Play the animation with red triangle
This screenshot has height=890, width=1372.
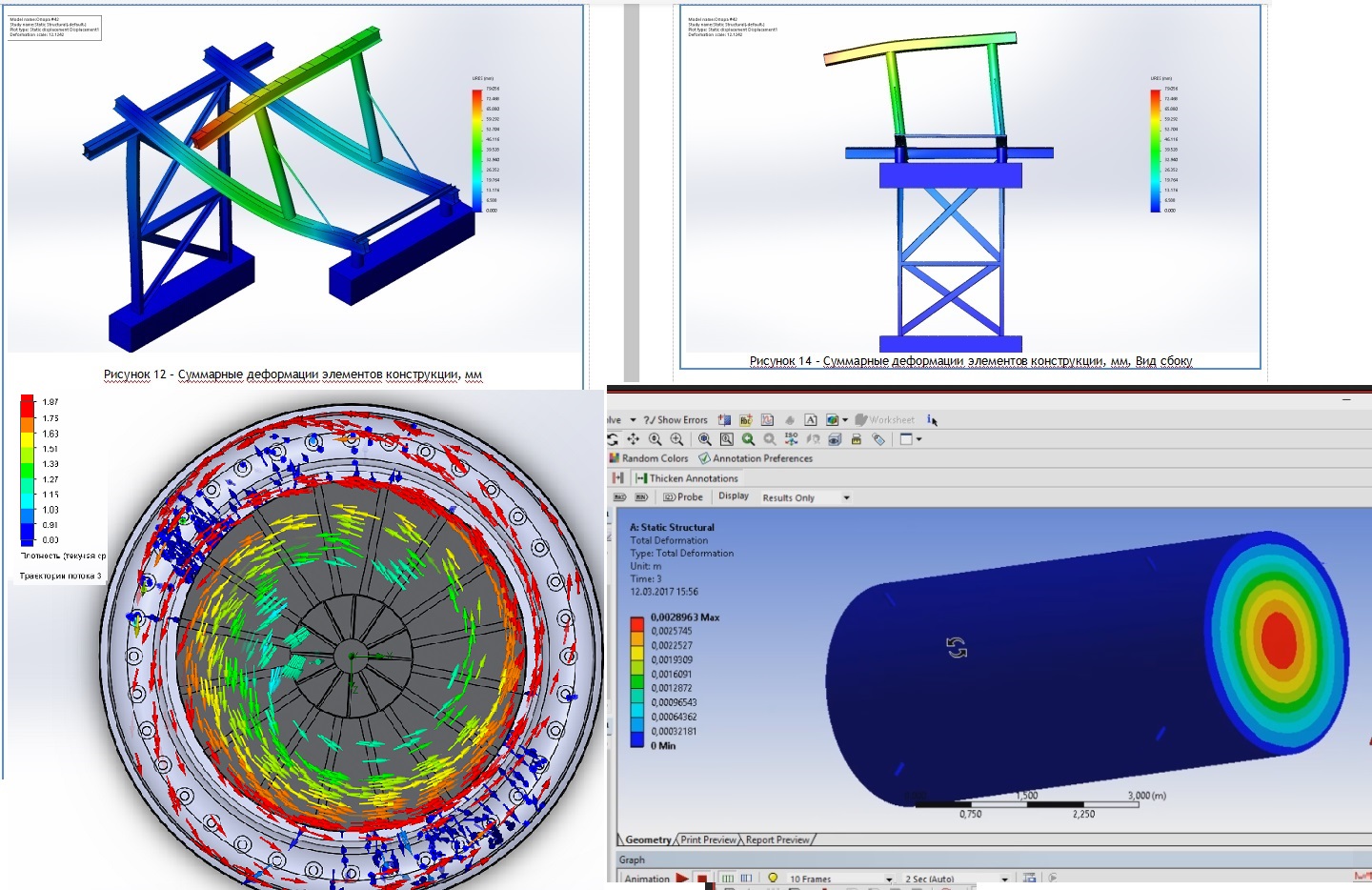(x=682, y=879)
